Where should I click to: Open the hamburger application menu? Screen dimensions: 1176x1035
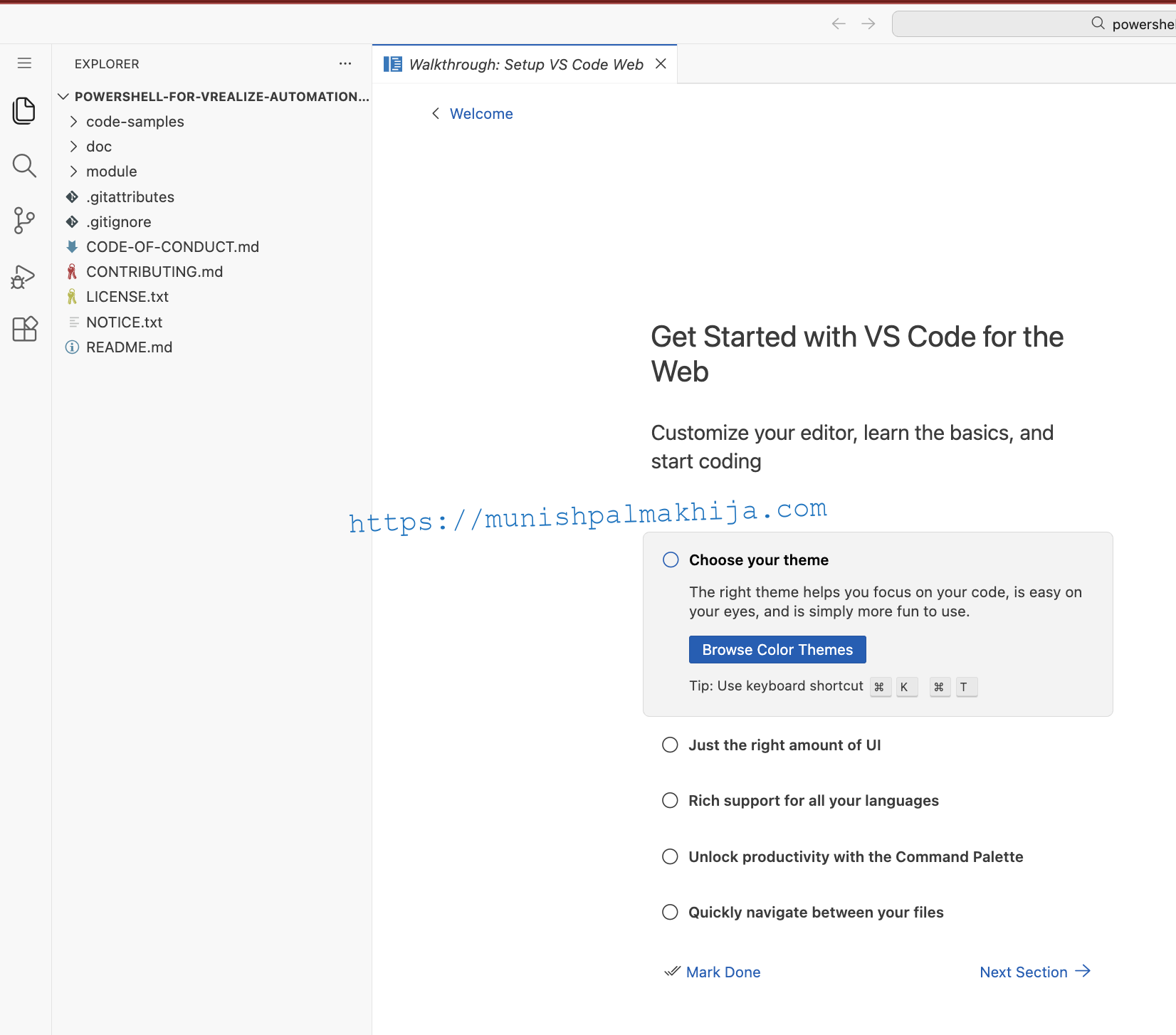pos(24,63)
